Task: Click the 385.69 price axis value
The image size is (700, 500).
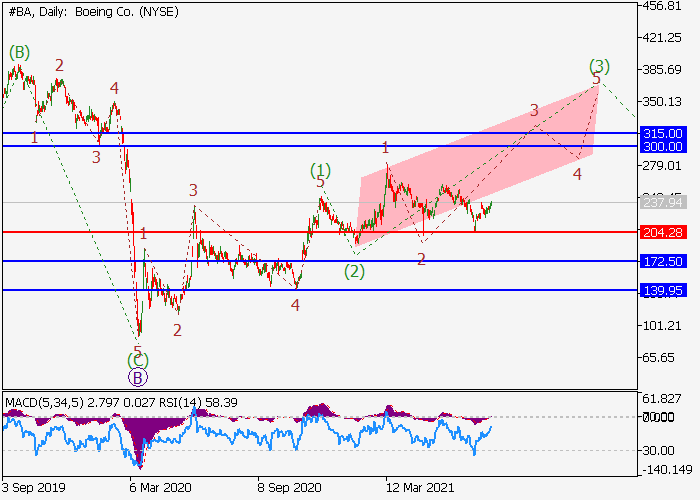Action: (662, 70)
